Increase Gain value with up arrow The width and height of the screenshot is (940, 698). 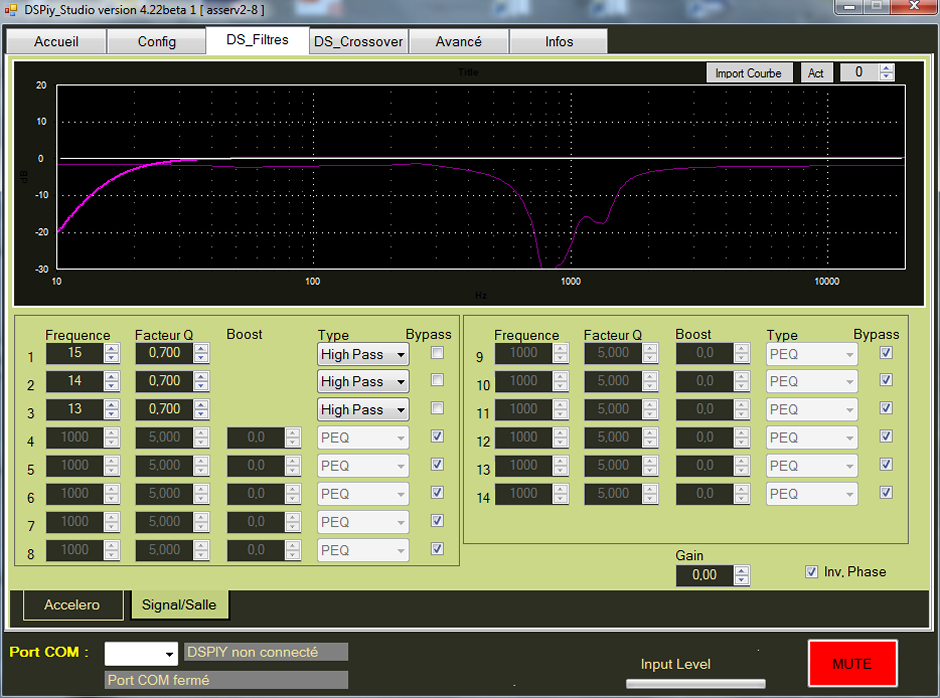[741, 570]
